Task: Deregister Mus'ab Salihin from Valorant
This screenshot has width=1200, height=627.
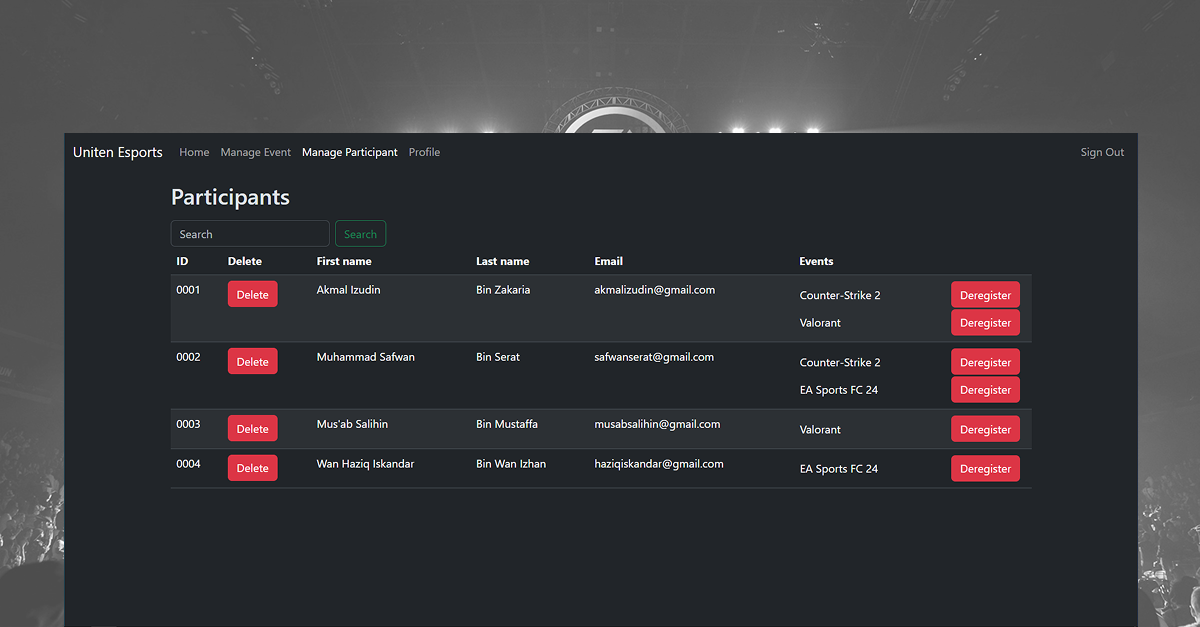Action: pyautogui.click(x=985, y=429)
